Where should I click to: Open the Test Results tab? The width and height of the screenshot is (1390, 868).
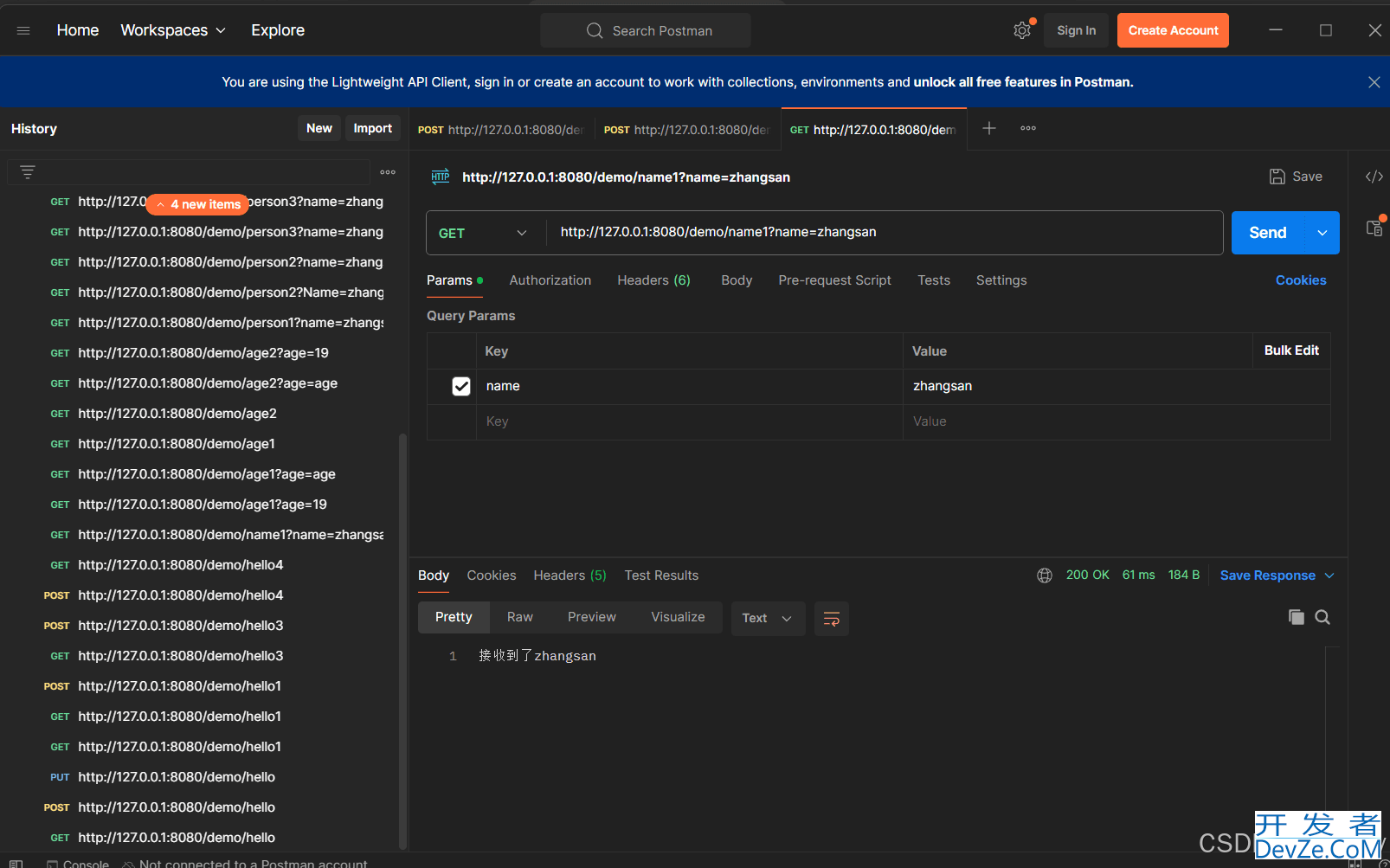point(661,575)
